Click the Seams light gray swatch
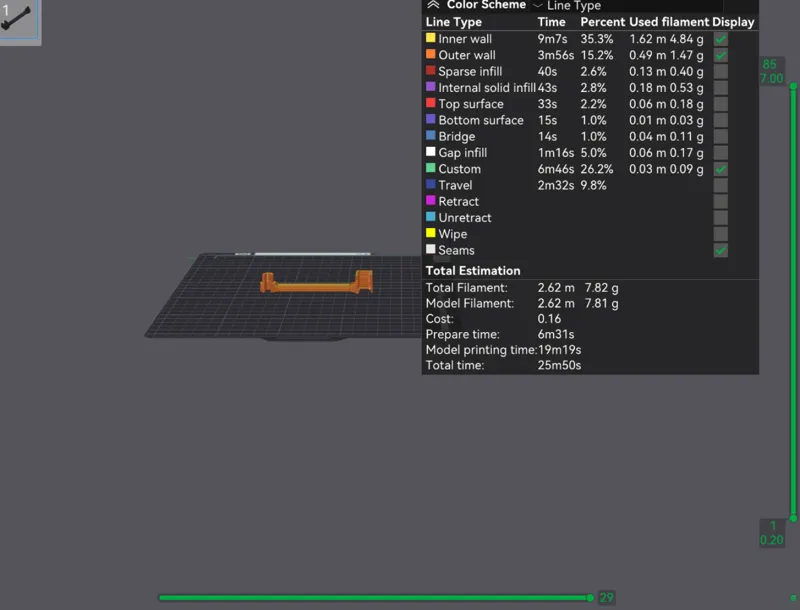 pyautogui.click(x=431, y=249)
